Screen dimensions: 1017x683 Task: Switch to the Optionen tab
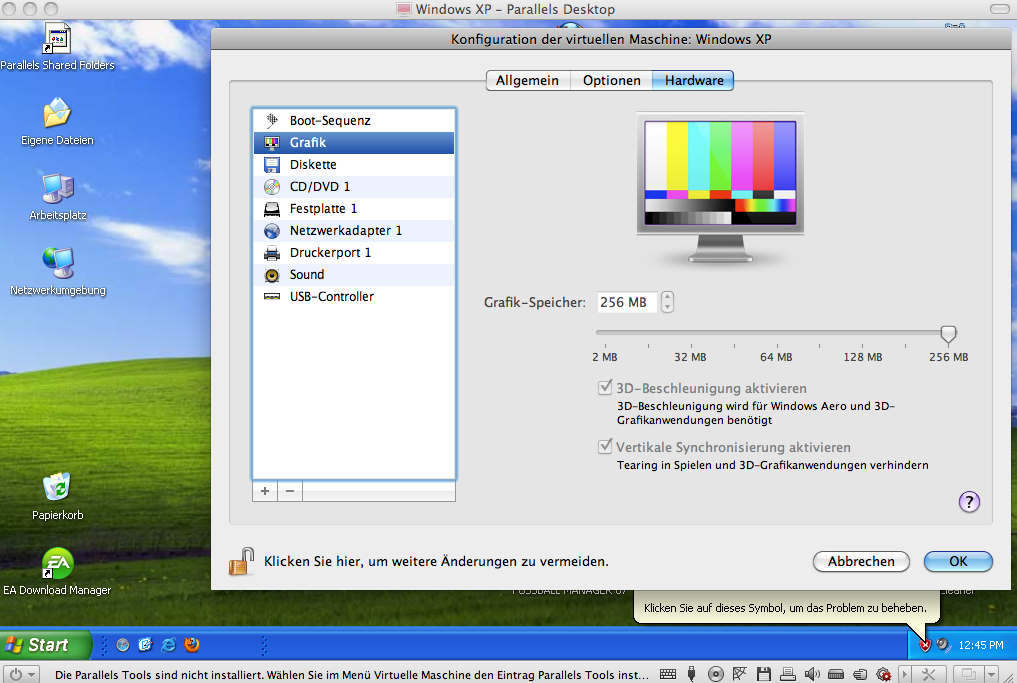(612, 80)
